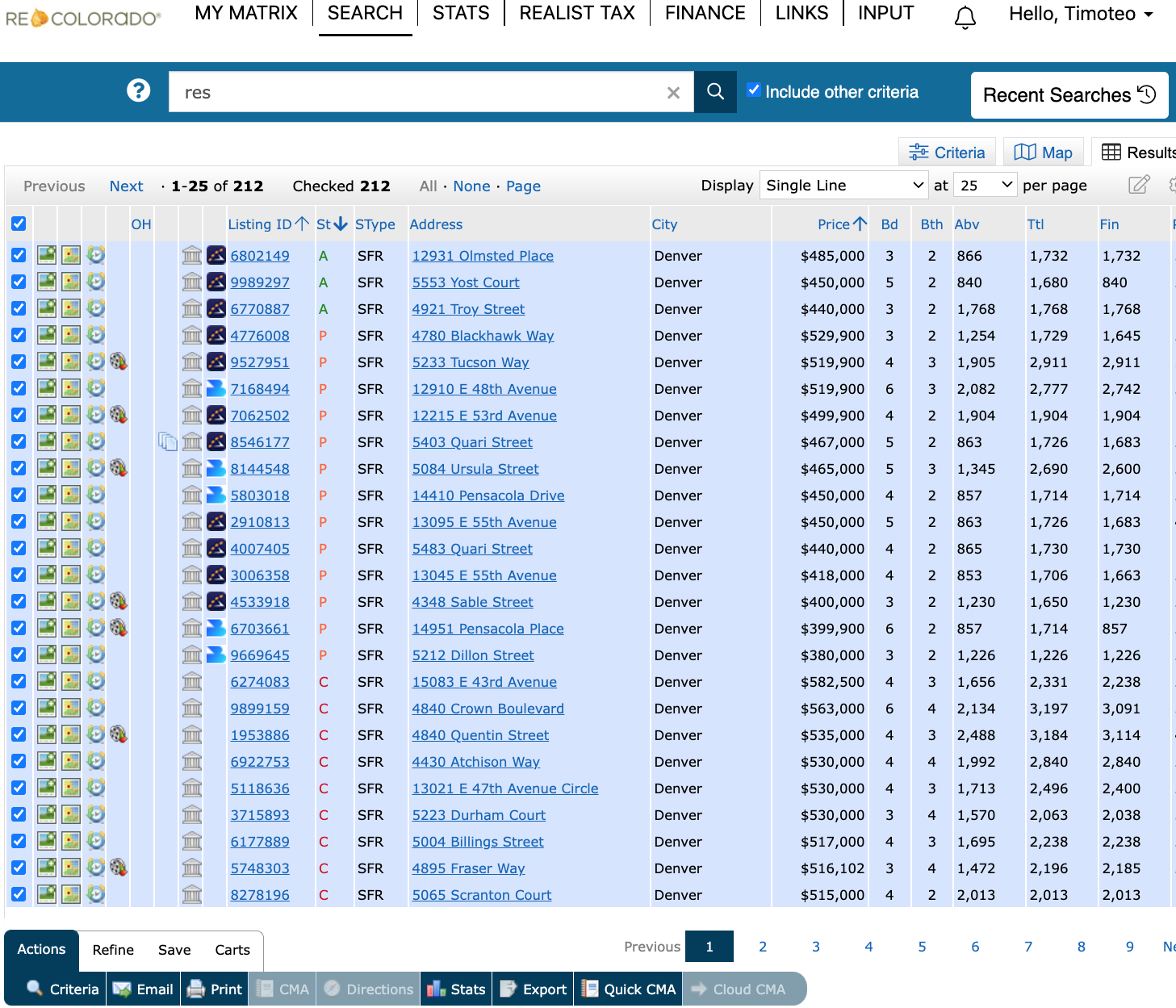Viewport: 1176px width, 1008px height.
Task: Uncheck the row for 5553 Yost Court
Action: pos(19,282)
